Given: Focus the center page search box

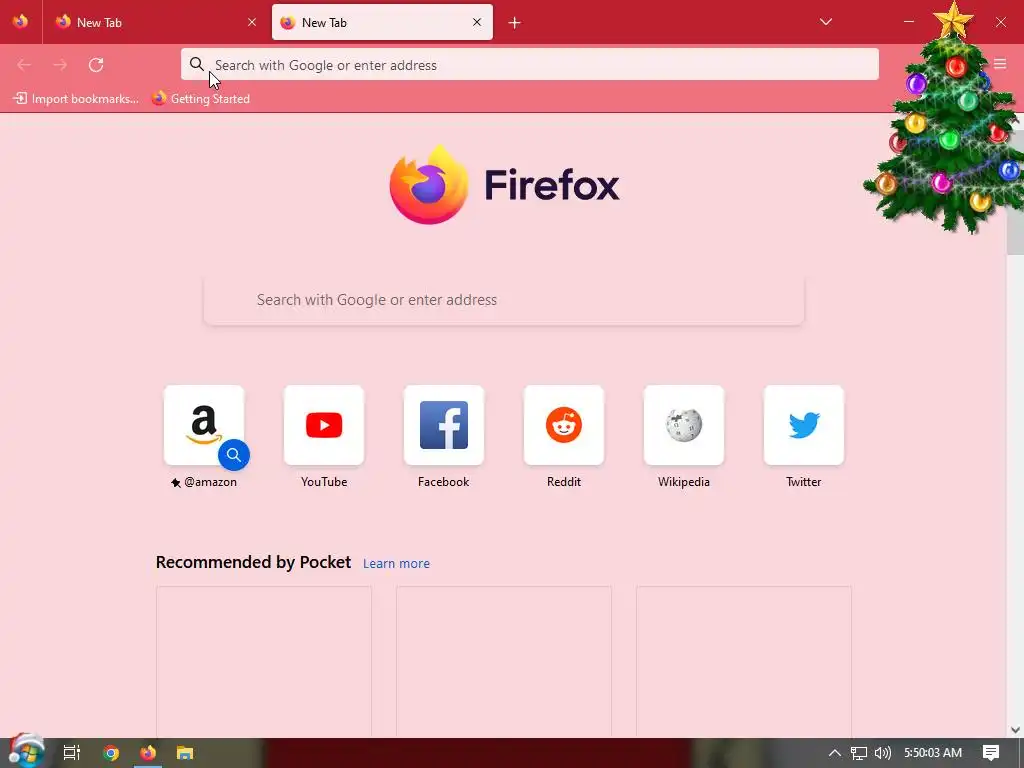Looking at the screenshot, I should tap(504, 300).
